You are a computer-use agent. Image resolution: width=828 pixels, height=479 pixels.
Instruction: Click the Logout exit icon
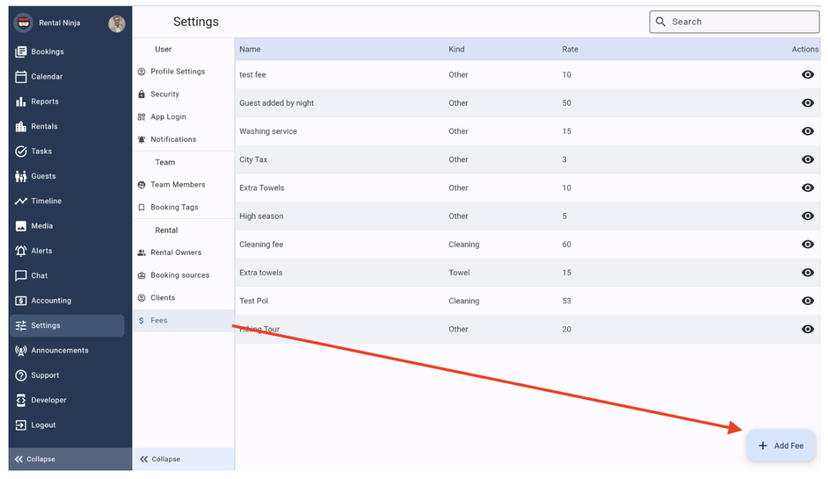[21, 425]
